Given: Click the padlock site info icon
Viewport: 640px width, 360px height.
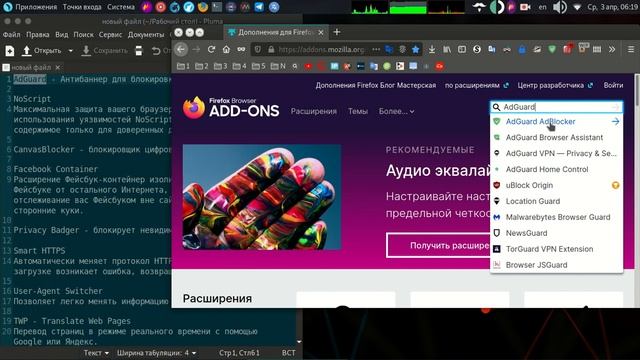Looking at the screenshot, I should [271, 49].
